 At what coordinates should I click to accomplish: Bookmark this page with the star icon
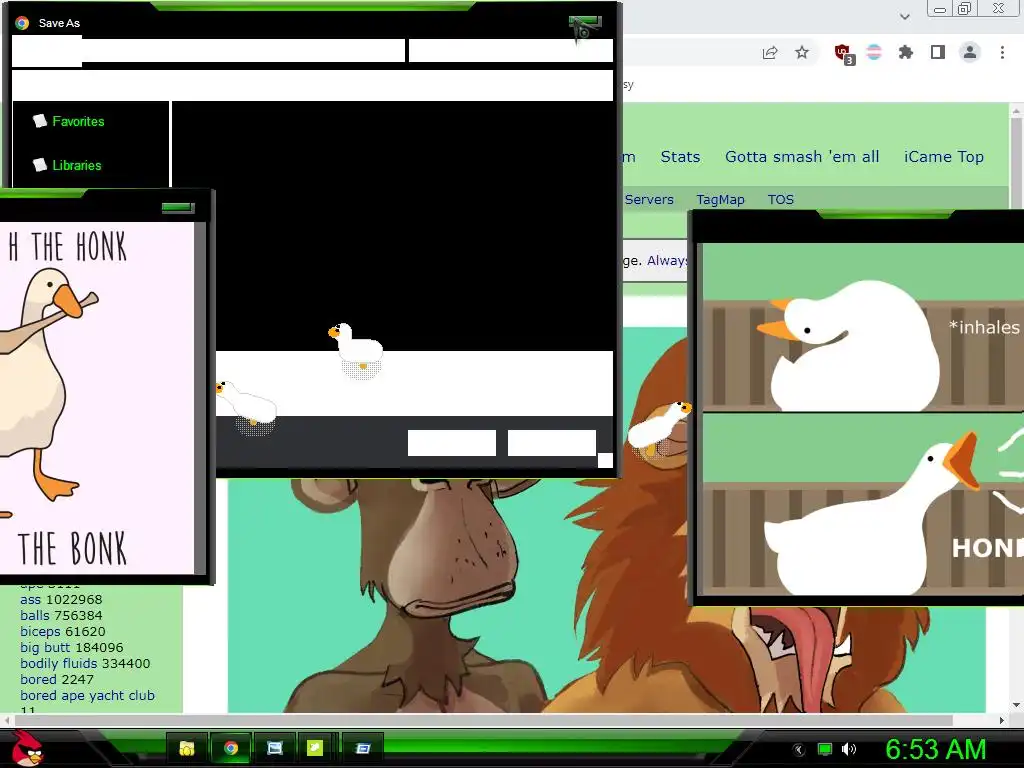[802, 52]
